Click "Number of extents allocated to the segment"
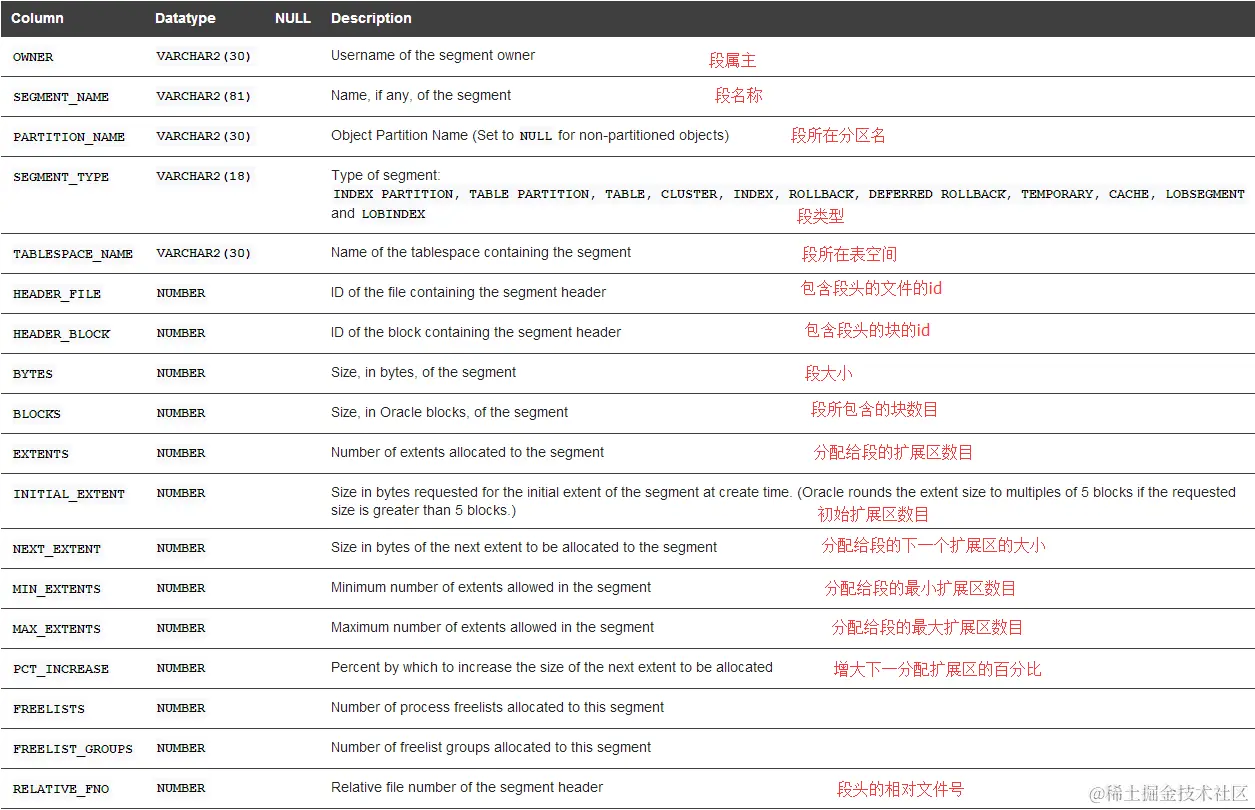The height and width of the screenshot is (810, 1255). [468, 453]
